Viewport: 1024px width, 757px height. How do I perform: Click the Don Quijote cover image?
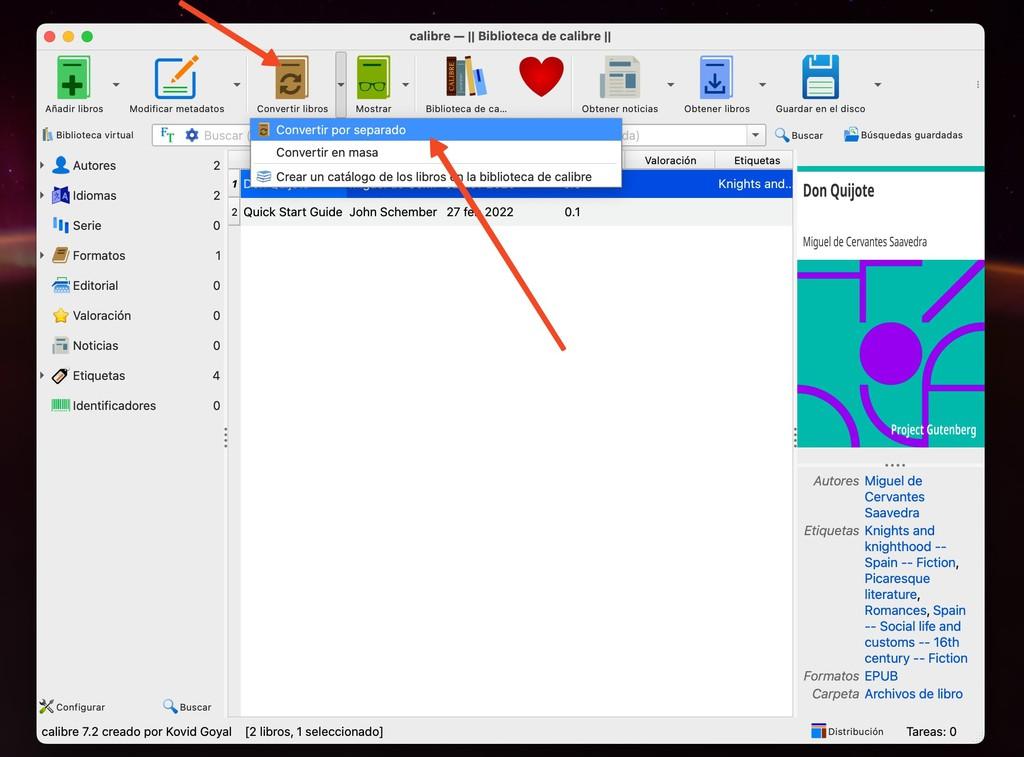coord(891,307)
